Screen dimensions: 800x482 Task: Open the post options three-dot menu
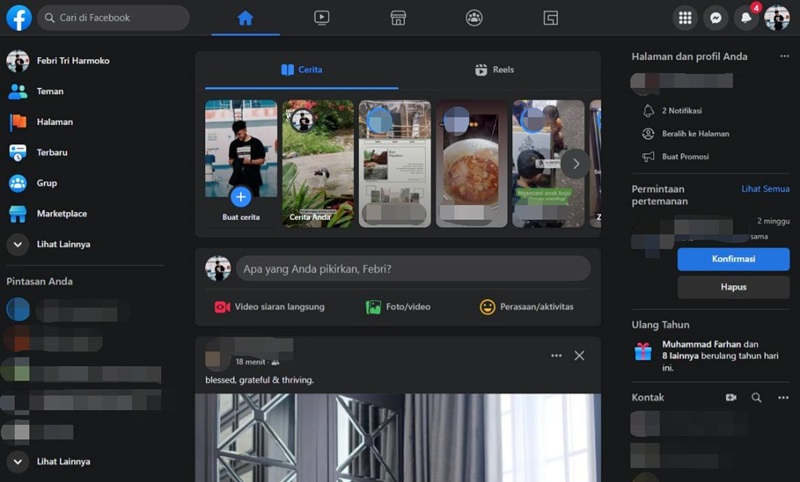pyautogui.click(x=556, y=356)
